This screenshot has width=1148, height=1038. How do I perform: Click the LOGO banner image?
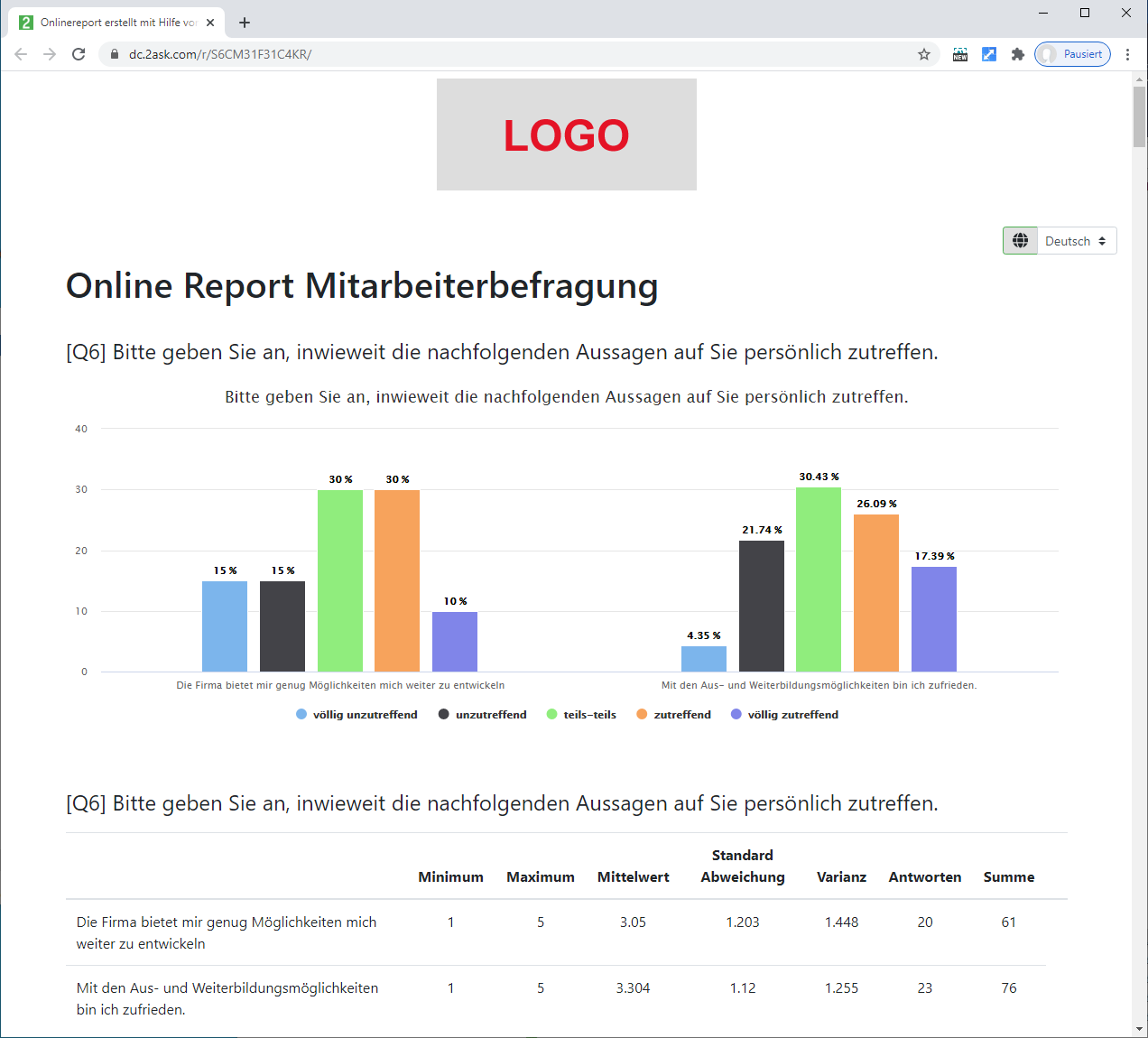567,134
